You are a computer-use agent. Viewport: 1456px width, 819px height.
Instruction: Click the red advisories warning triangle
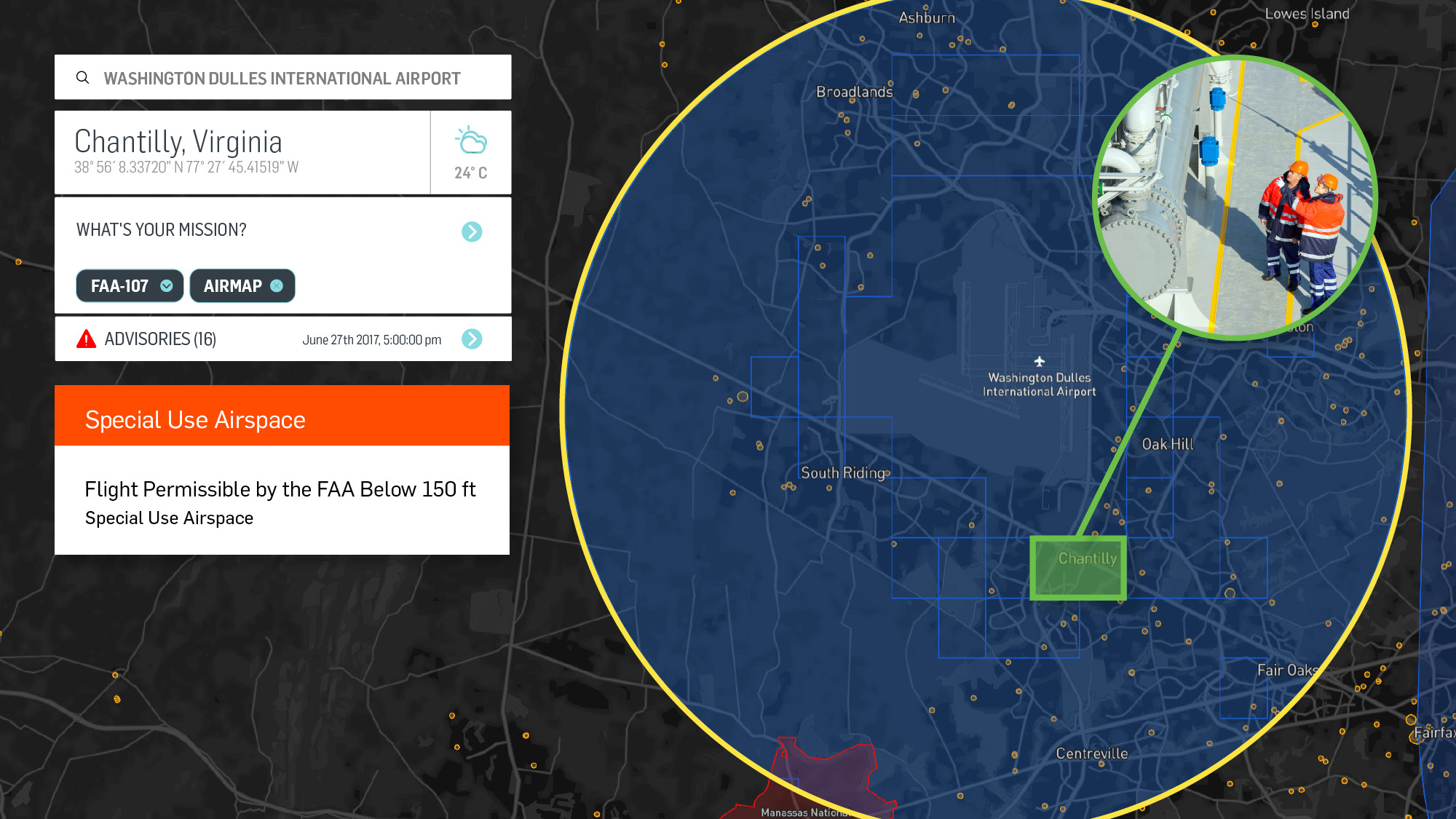pos(86,339)
